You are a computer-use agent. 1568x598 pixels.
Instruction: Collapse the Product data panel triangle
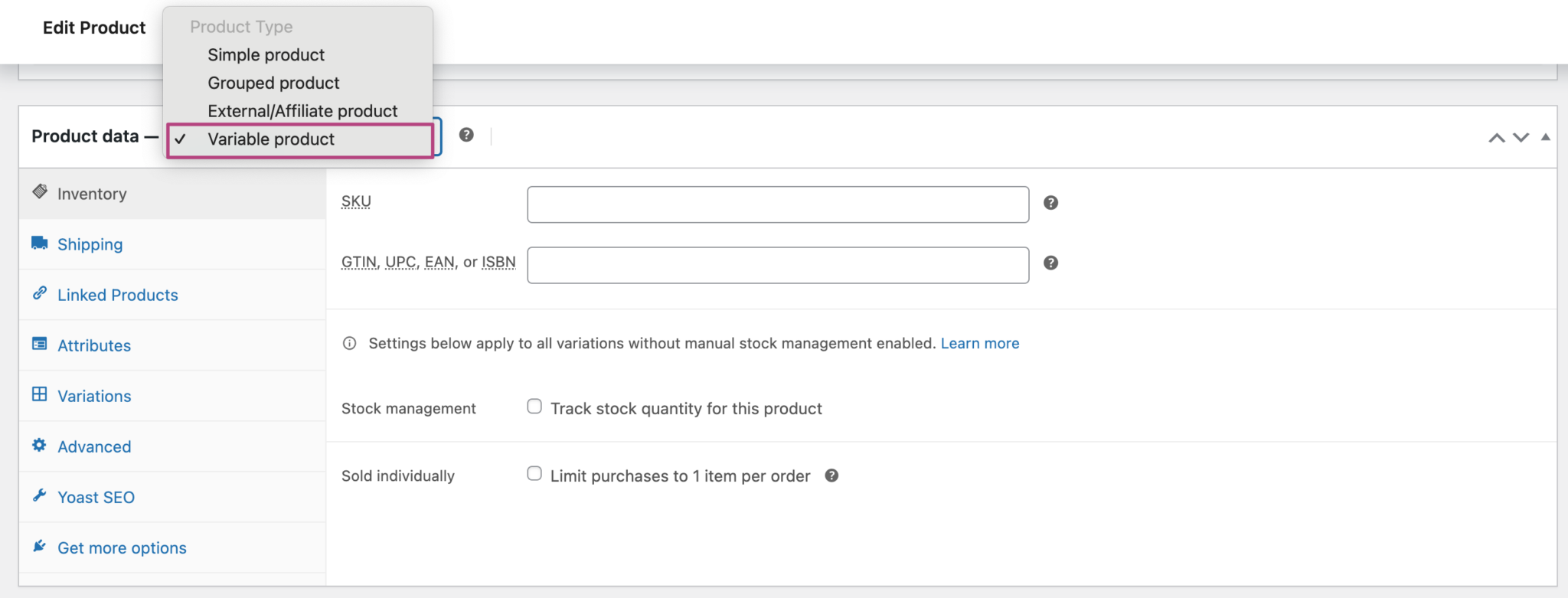[x=1545, y=137]
